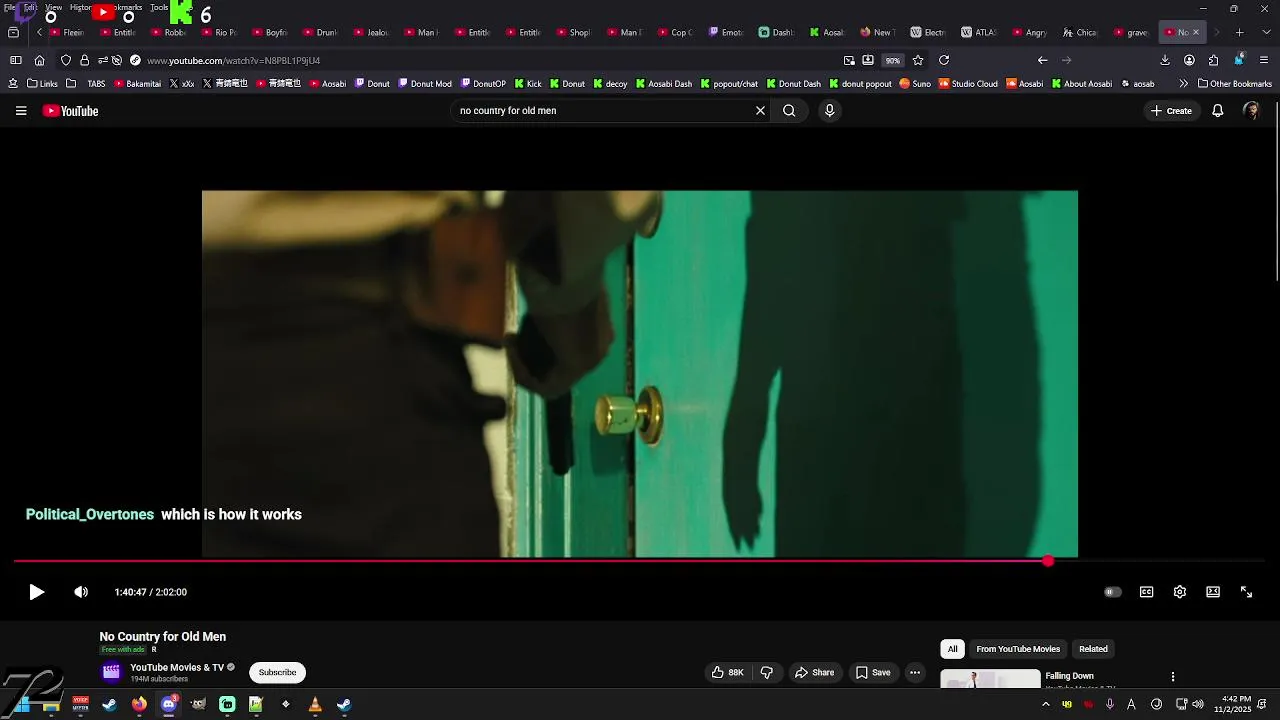
Task: Play the No Country for Old Men video
Action: pyautogui.click(x=36, y=592)
